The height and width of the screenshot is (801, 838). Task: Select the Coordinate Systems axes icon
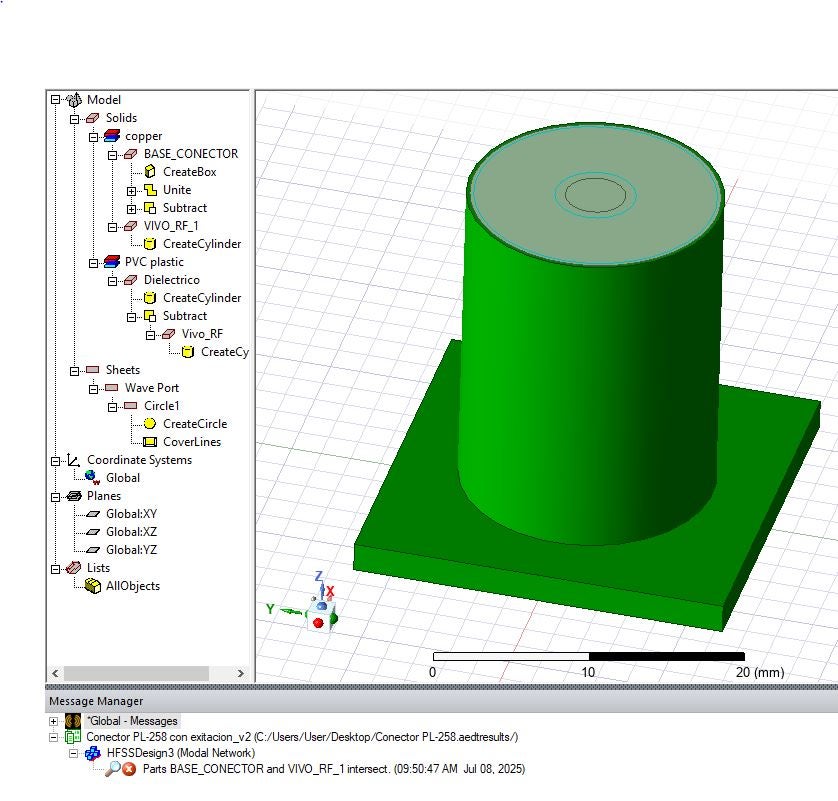74,460
